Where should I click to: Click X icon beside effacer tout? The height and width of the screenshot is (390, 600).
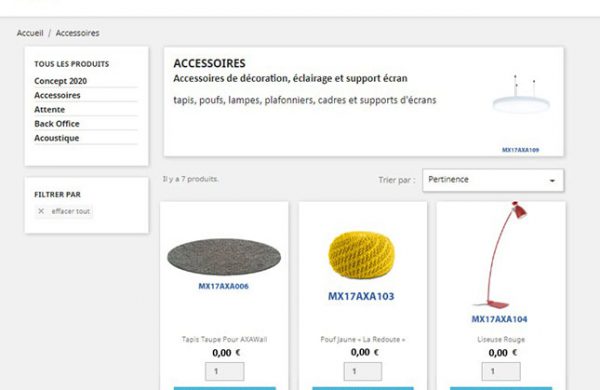pos(41,211)
